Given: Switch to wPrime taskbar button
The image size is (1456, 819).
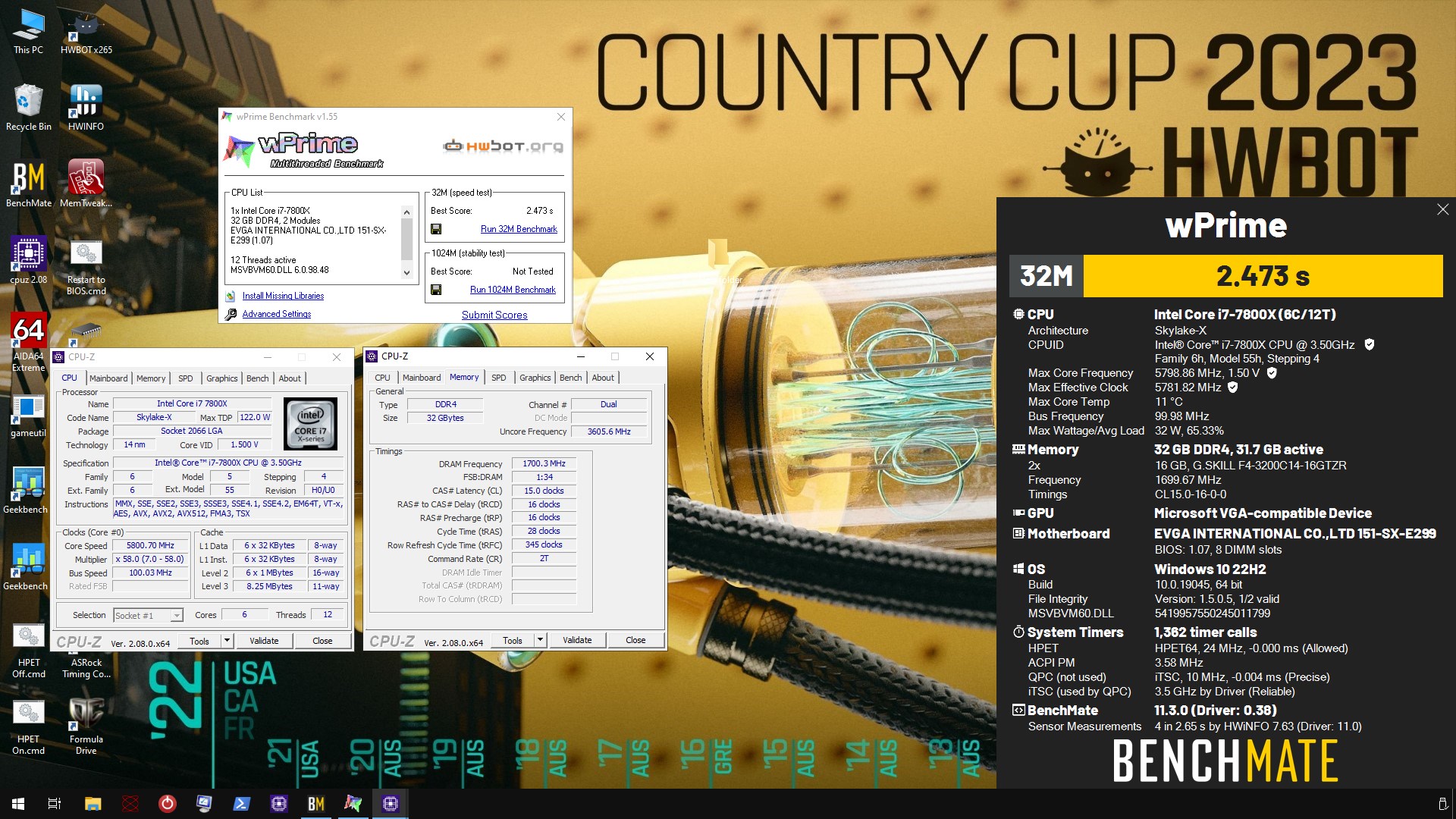Looking at the screenshot, I should (x=353, y=804).
